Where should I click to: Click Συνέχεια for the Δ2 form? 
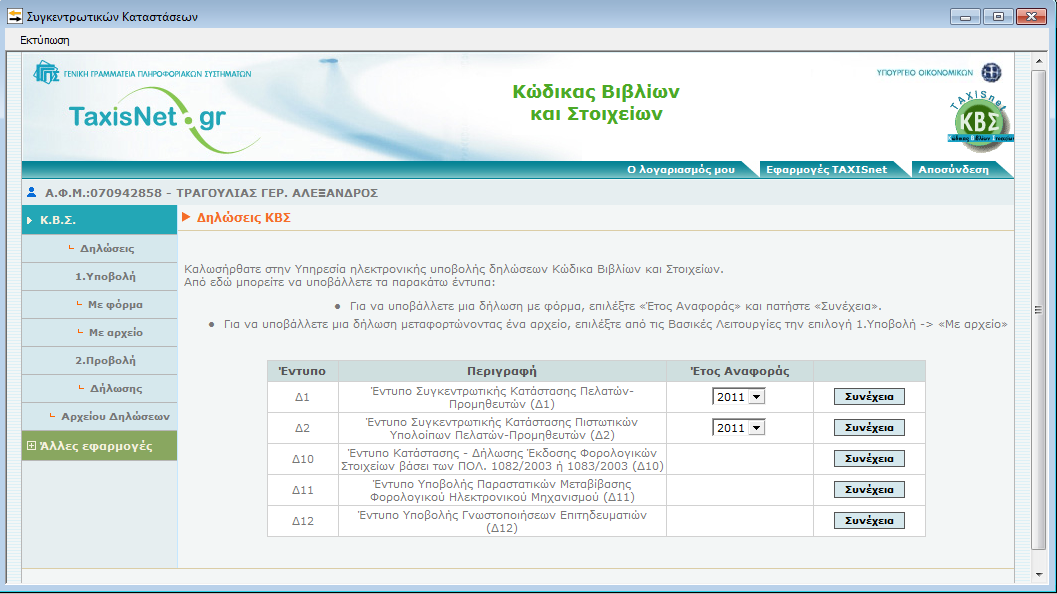869,427
